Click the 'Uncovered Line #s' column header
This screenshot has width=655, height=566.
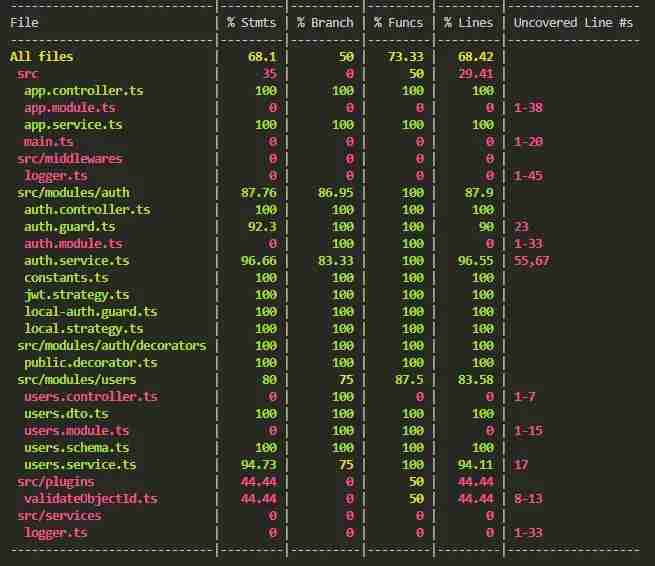[573, 23]
